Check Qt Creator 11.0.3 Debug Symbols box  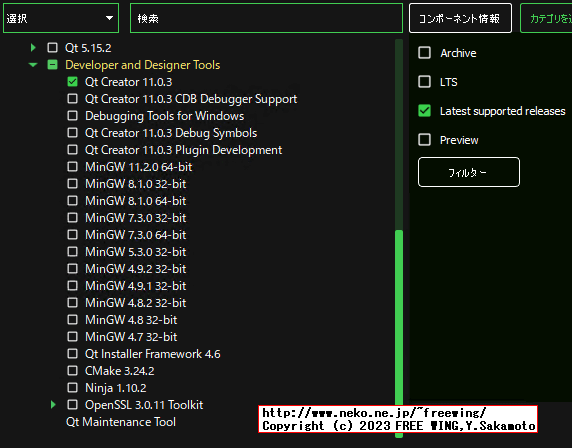pos(73,133)
